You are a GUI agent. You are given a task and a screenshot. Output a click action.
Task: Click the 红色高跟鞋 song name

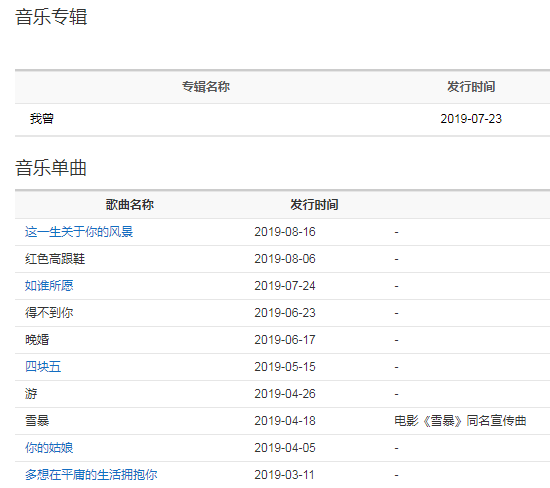click(55, 259)
